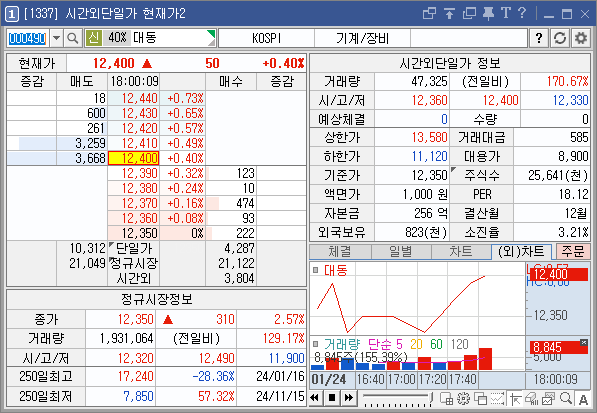Click the small square beside 거래량 legend

click(x=315, y=344)
